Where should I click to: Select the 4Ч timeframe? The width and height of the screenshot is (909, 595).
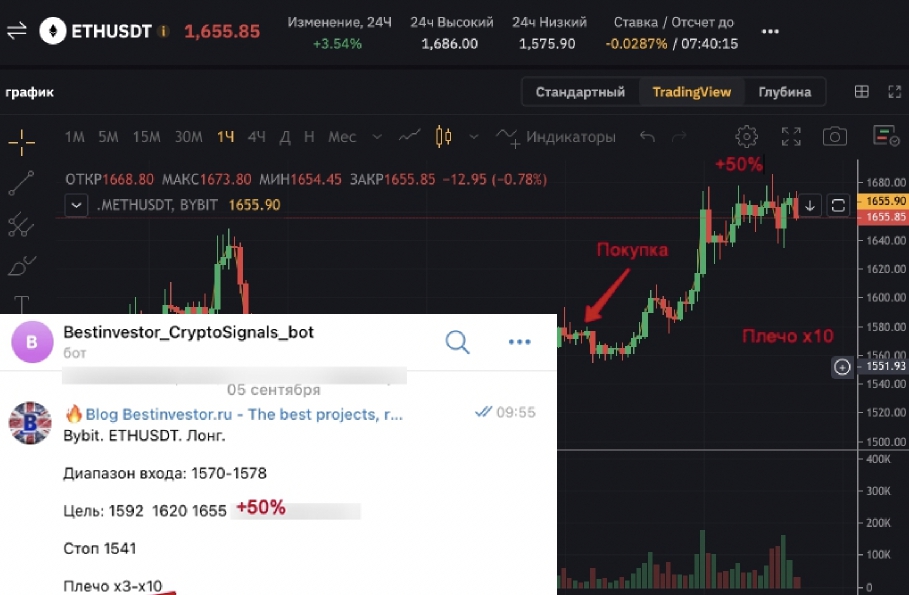[256, 137]
